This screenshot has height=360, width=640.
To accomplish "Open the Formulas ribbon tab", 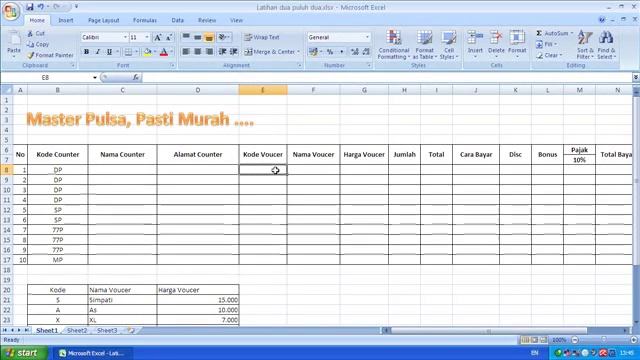I will (144, 20).
